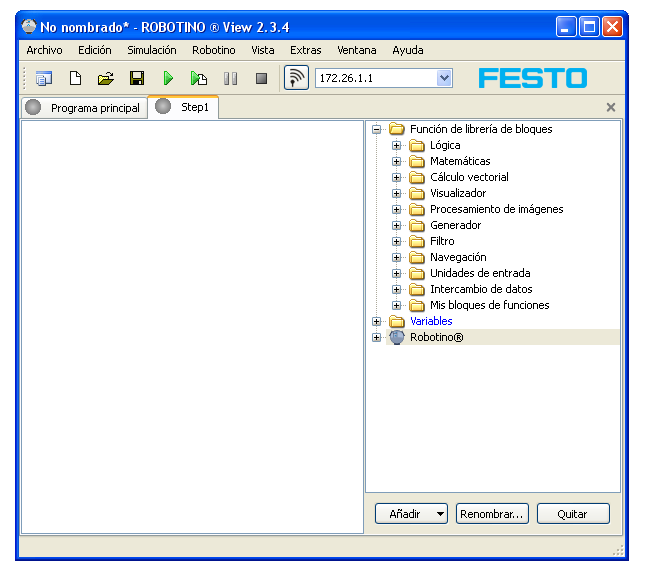655x574 pixels.
Task: Expand the Generador folder
Action: (396, 225)
